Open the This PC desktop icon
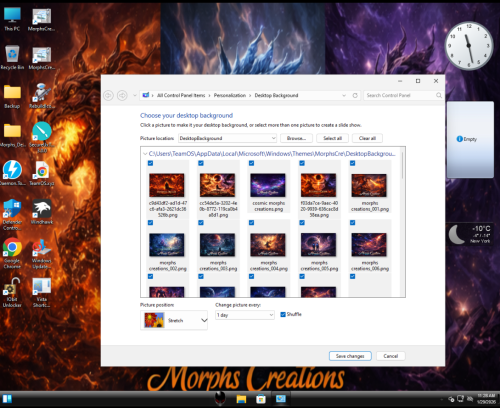Image resolution: width=500 pixels, height=408 pixels. click(12, 19)
